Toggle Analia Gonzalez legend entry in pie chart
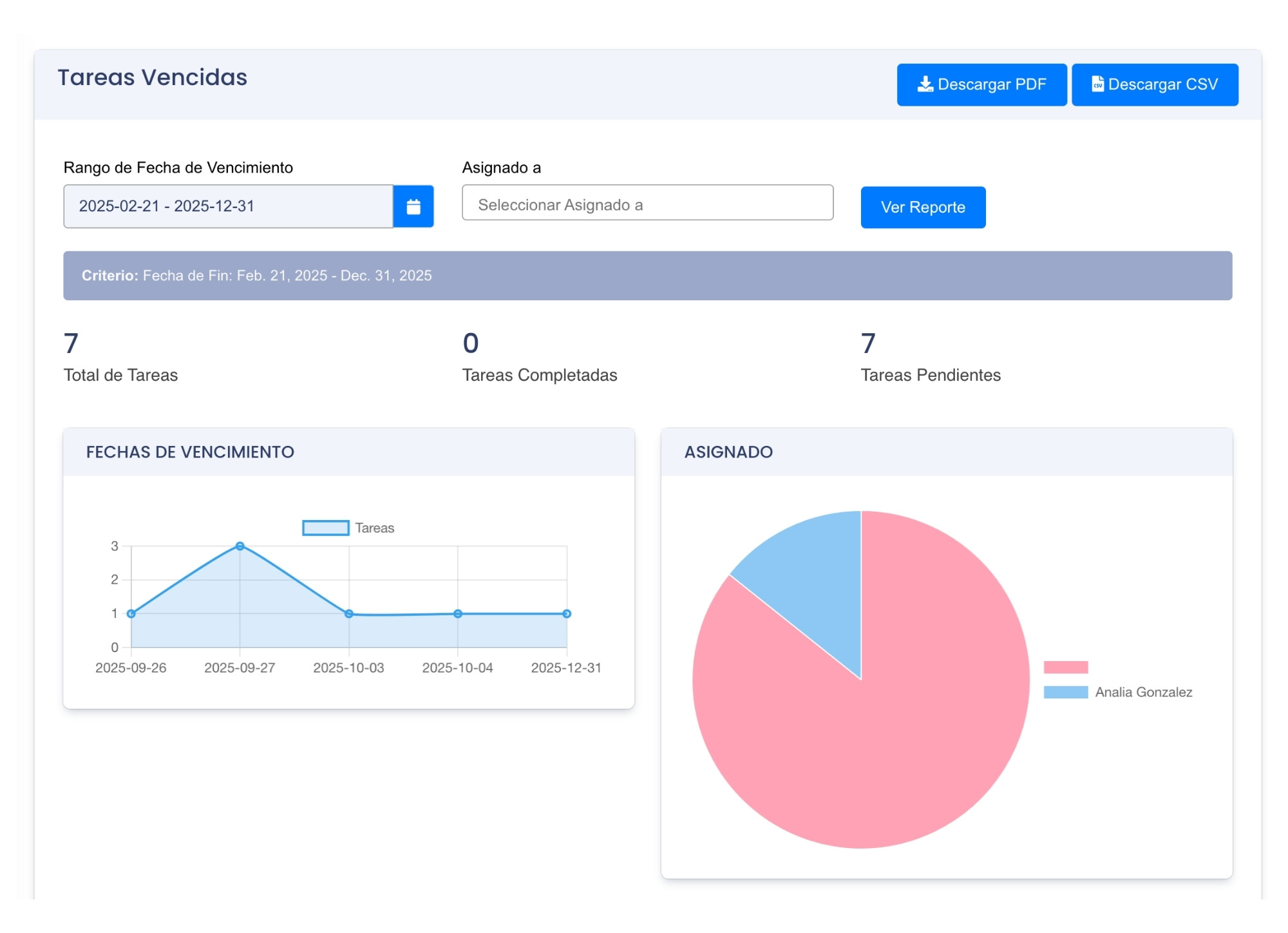This screenshot has width=1288, height=933. (x=1143, y=693)
